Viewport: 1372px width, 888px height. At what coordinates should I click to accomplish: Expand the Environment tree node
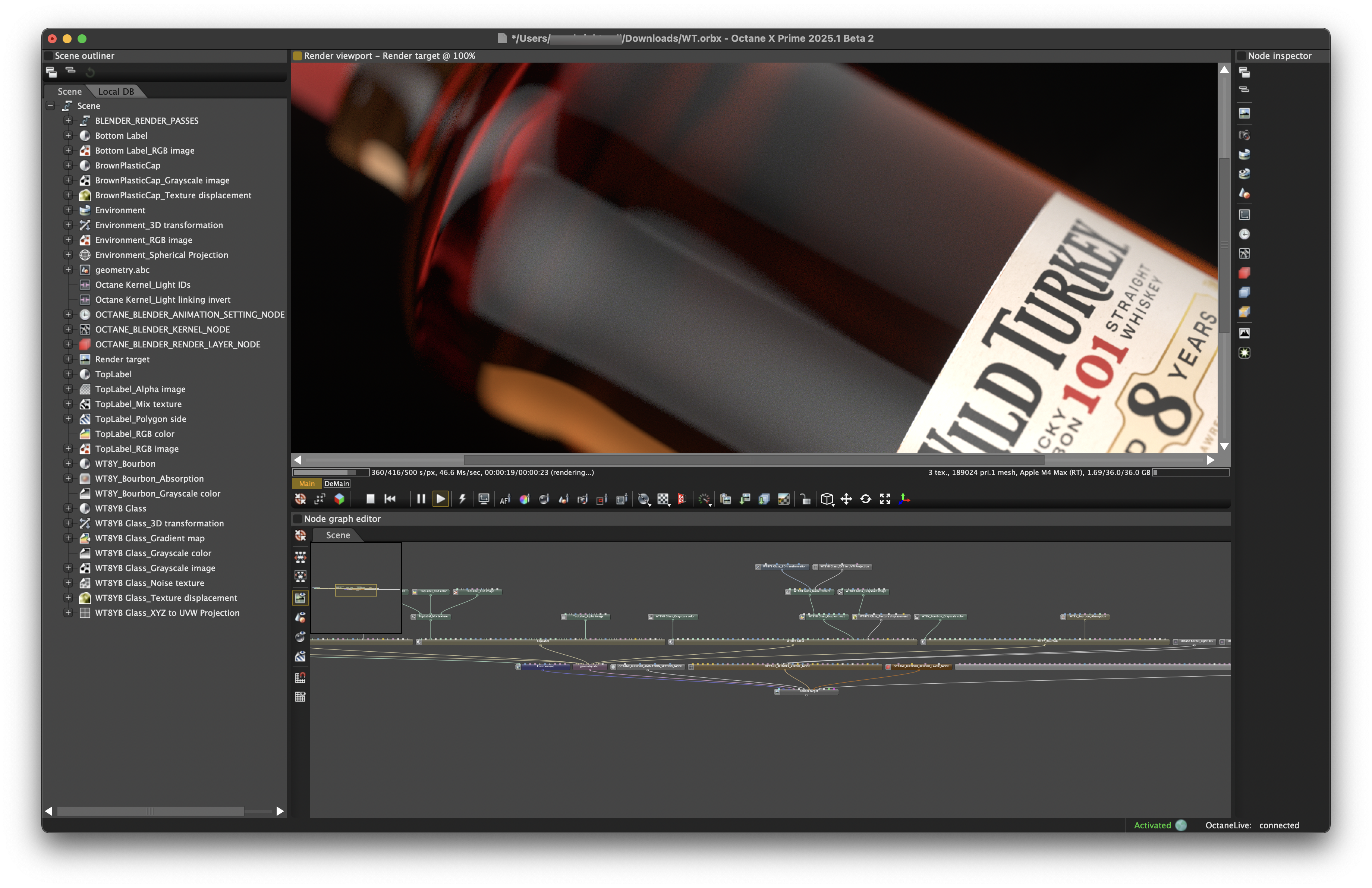[68, 210]
